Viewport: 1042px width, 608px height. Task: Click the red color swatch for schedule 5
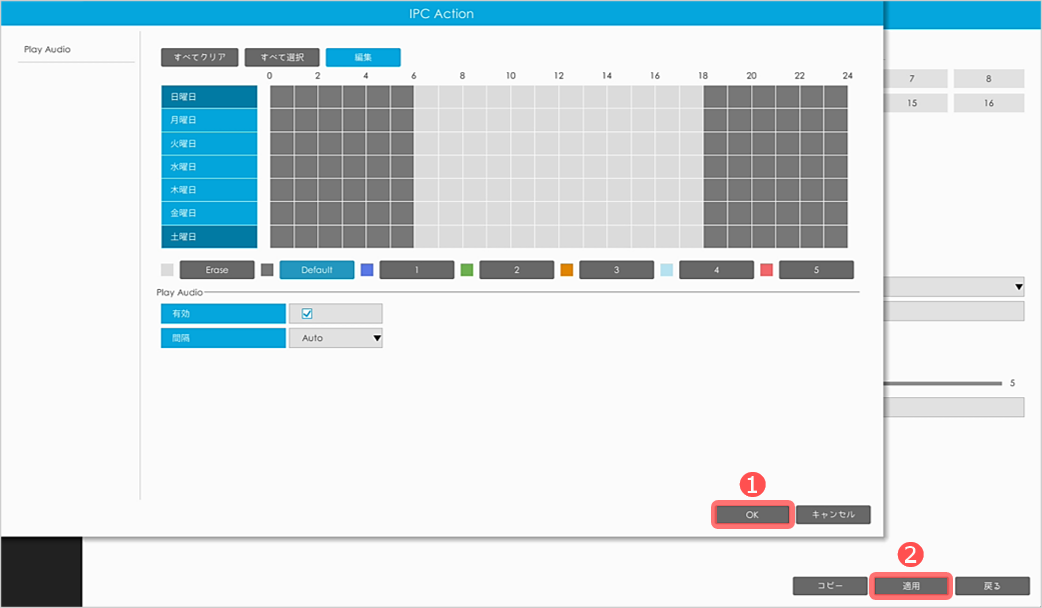click(767, 270)
